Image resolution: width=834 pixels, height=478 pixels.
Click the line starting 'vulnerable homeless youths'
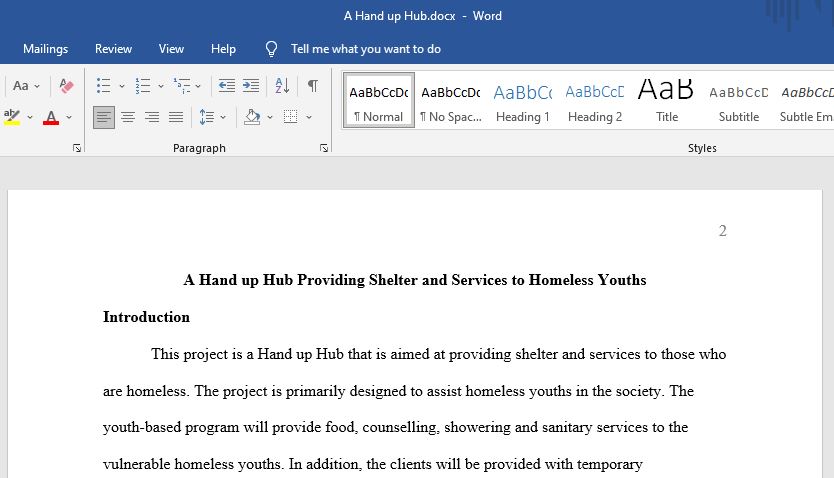point(373,464)
